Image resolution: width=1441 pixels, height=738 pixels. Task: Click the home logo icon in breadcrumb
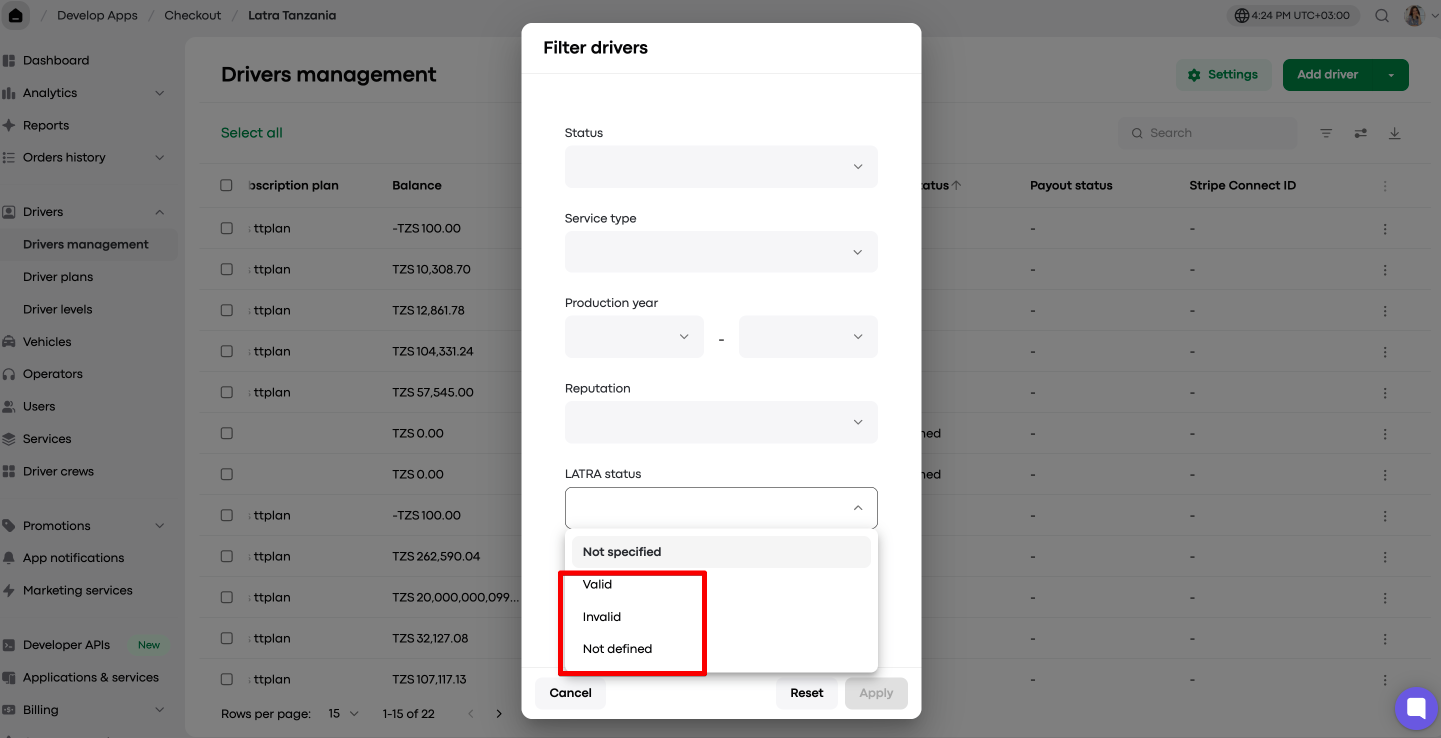tap(16, 15)
